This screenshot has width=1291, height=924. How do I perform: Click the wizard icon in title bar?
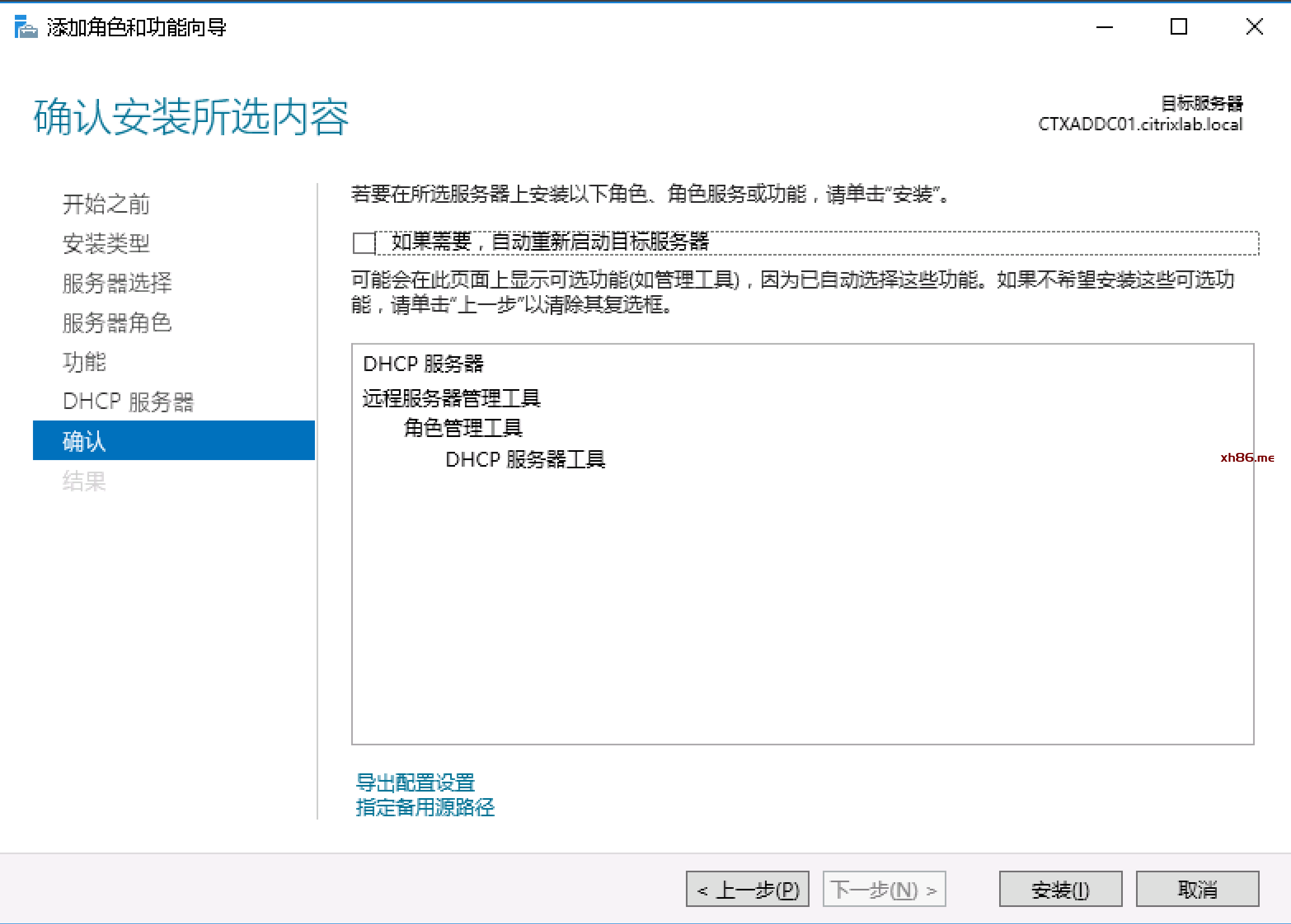point(26,27)
